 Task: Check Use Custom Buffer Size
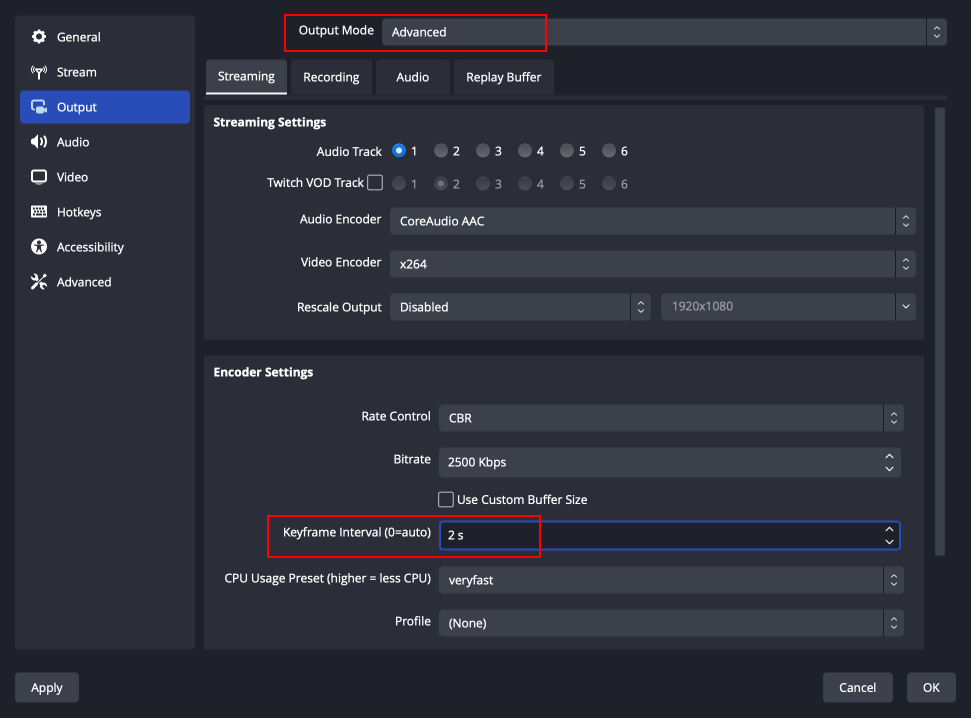(x=445, y=499)
